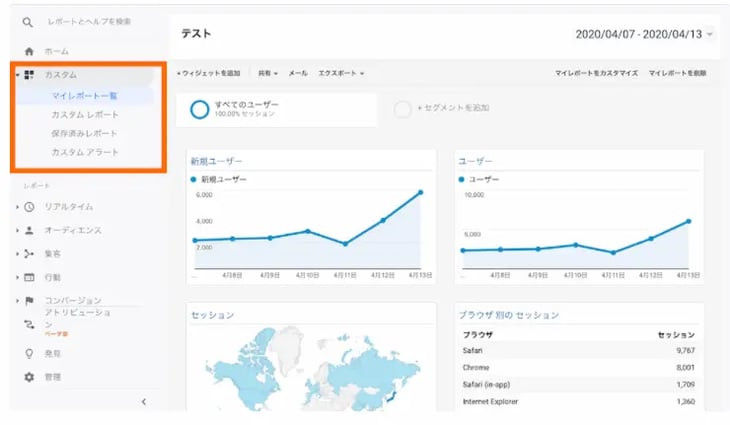This screenshot has width=730, height=425.
Task: Open the Admin gear icon
Action: tap(30, 377)
